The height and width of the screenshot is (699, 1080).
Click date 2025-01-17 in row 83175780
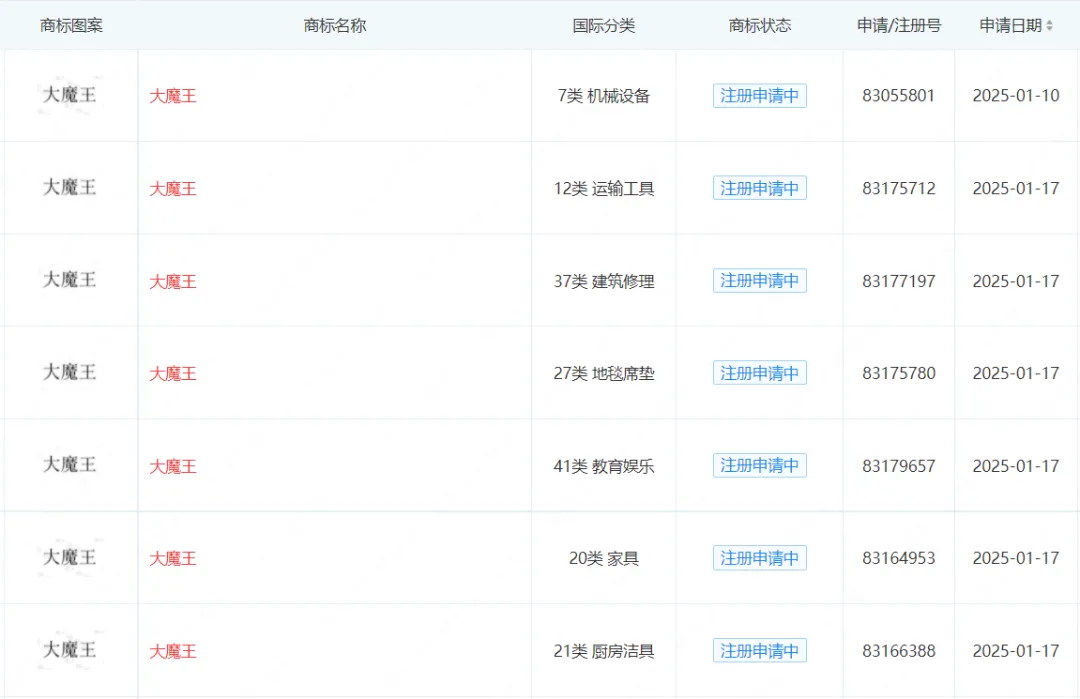coord(1016,373)
